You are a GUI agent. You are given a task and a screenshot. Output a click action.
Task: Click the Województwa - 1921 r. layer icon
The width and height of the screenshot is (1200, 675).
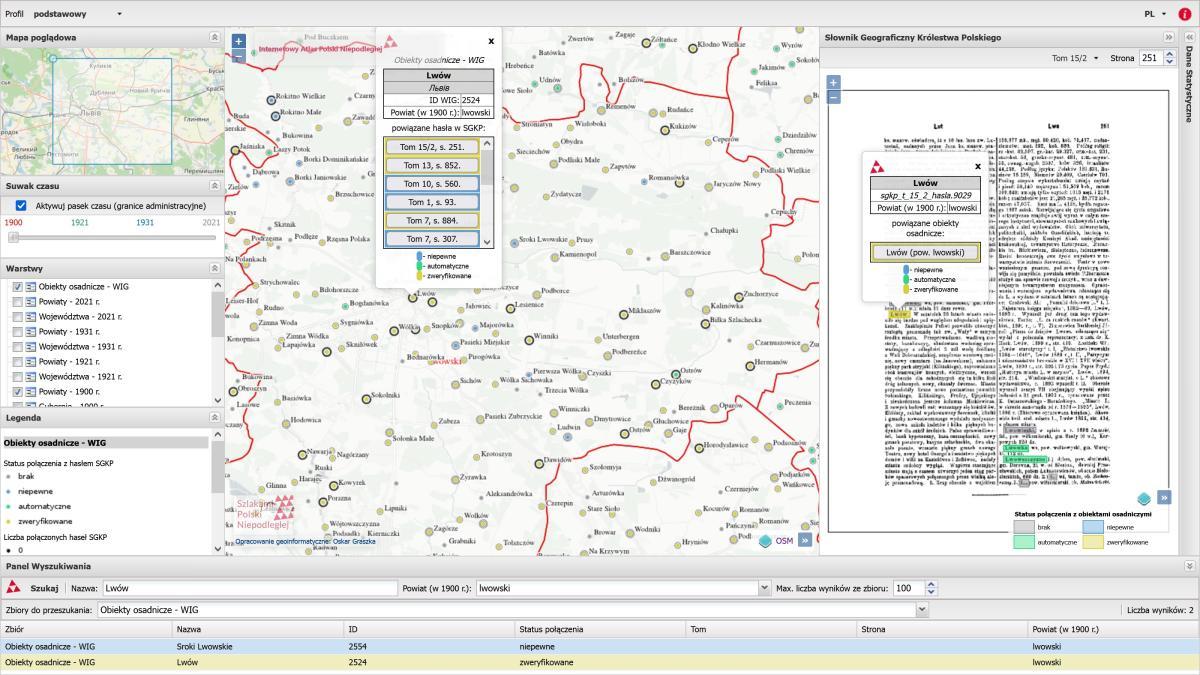(31, 377)
